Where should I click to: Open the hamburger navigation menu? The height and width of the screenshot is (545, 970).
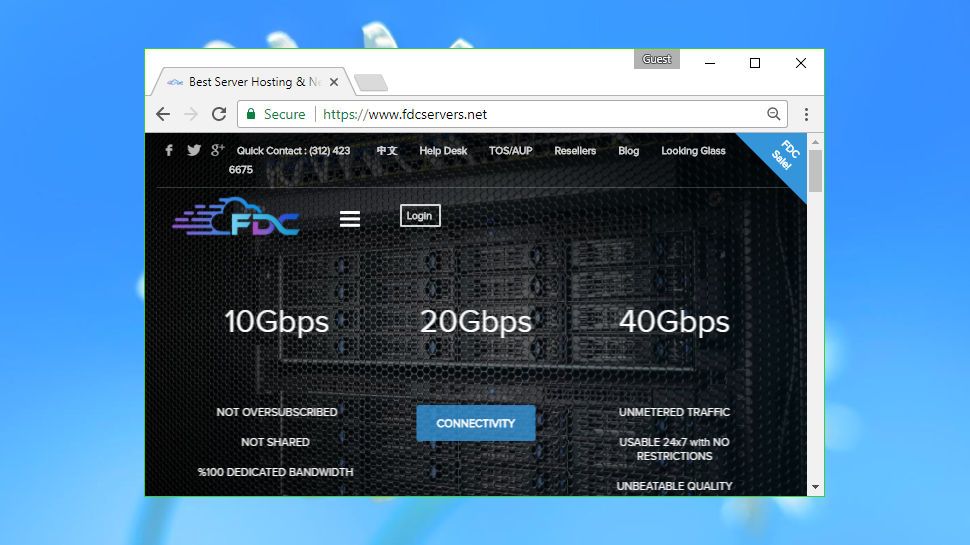tap(350, 218)
